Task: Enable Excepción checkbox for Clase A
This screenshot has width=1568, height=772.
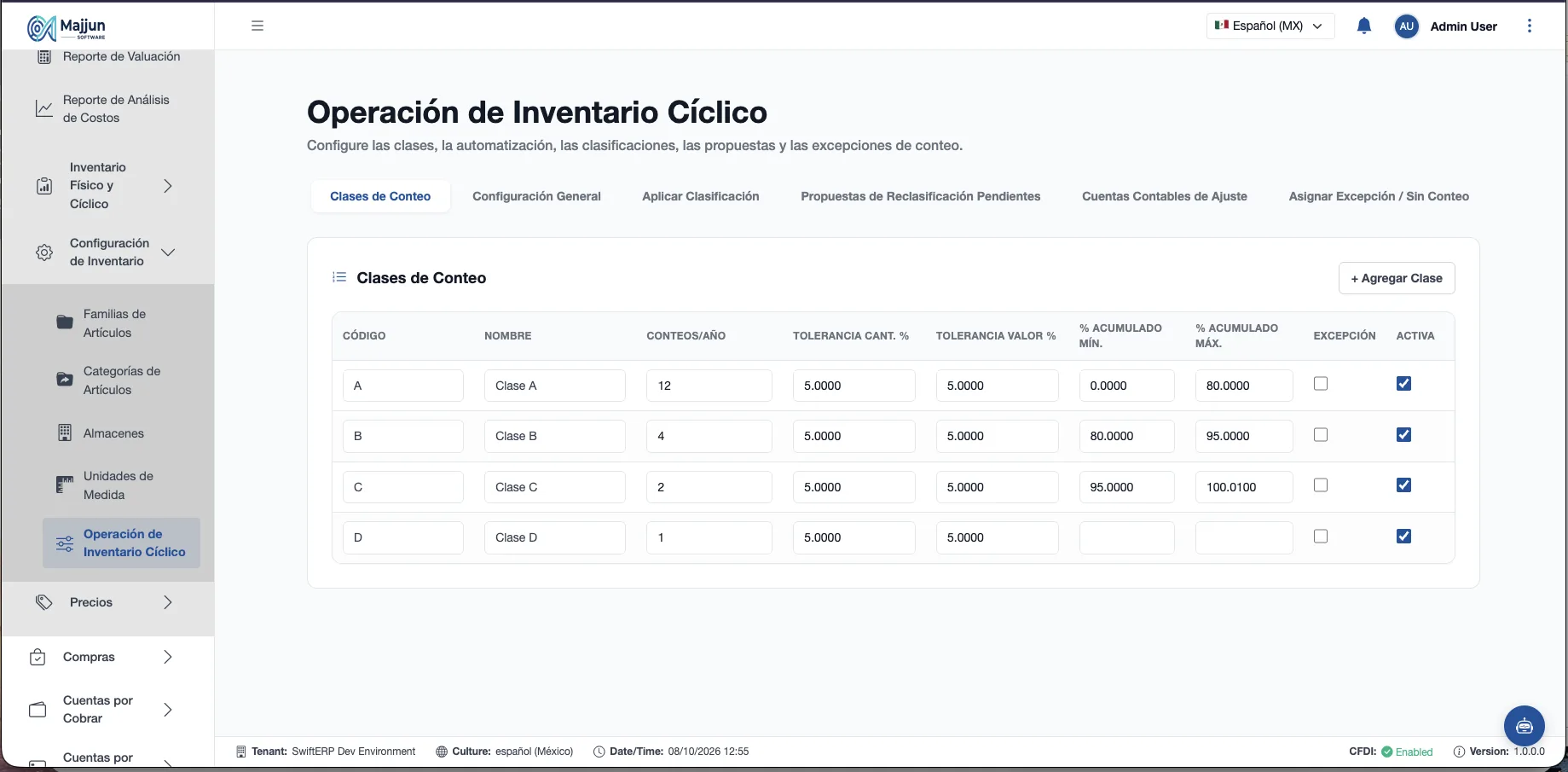Action: pos(1321,384)
